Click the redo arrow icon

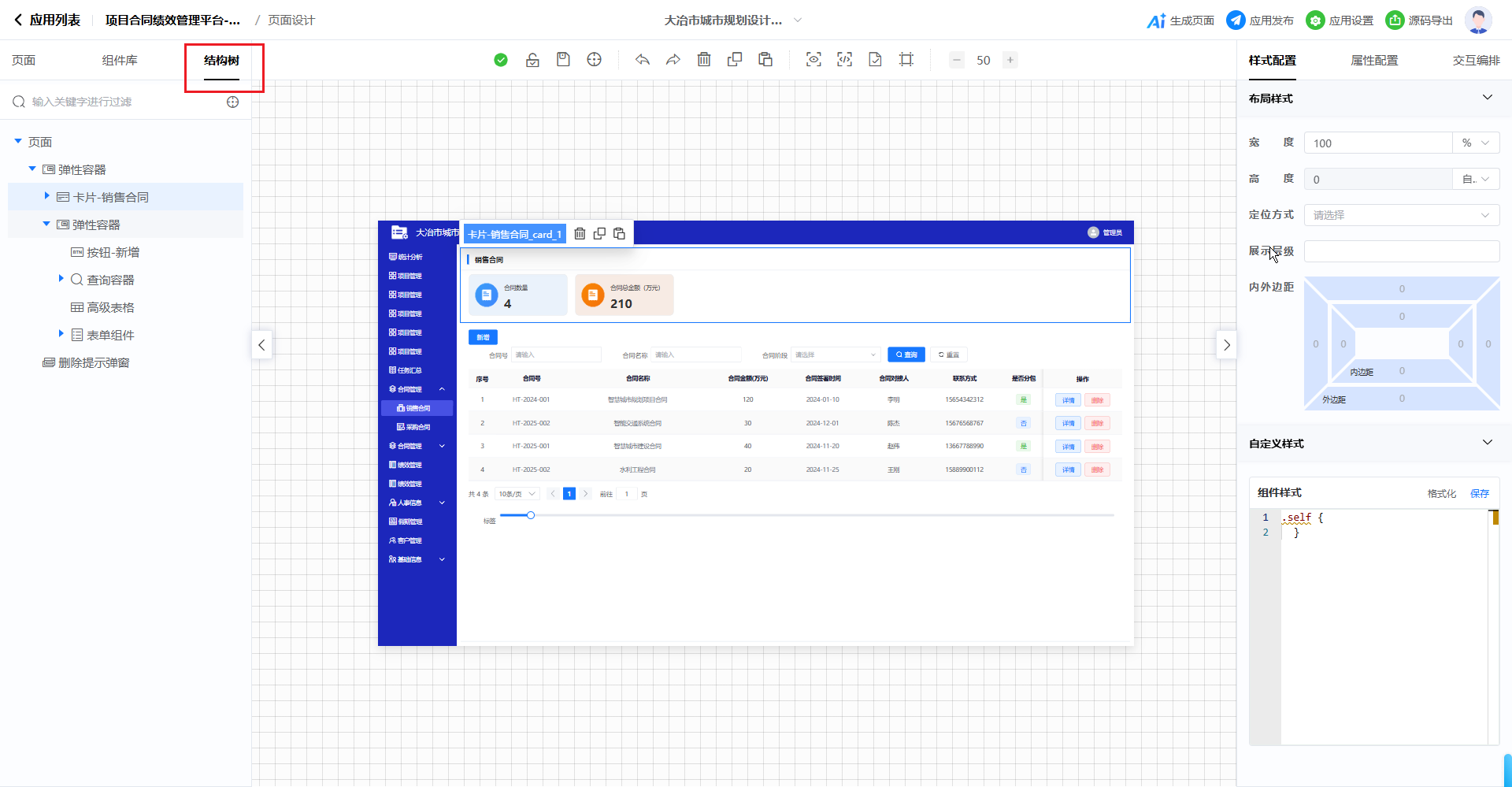point(673,60)
